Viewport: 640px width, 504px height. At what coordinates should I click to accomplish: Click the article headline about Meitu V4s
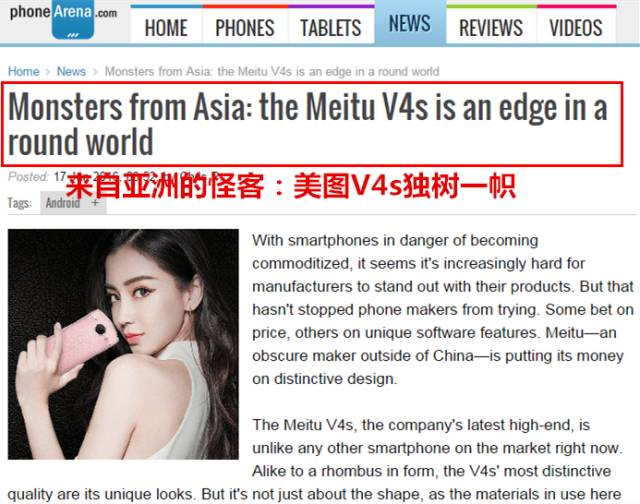coord(308,124)
